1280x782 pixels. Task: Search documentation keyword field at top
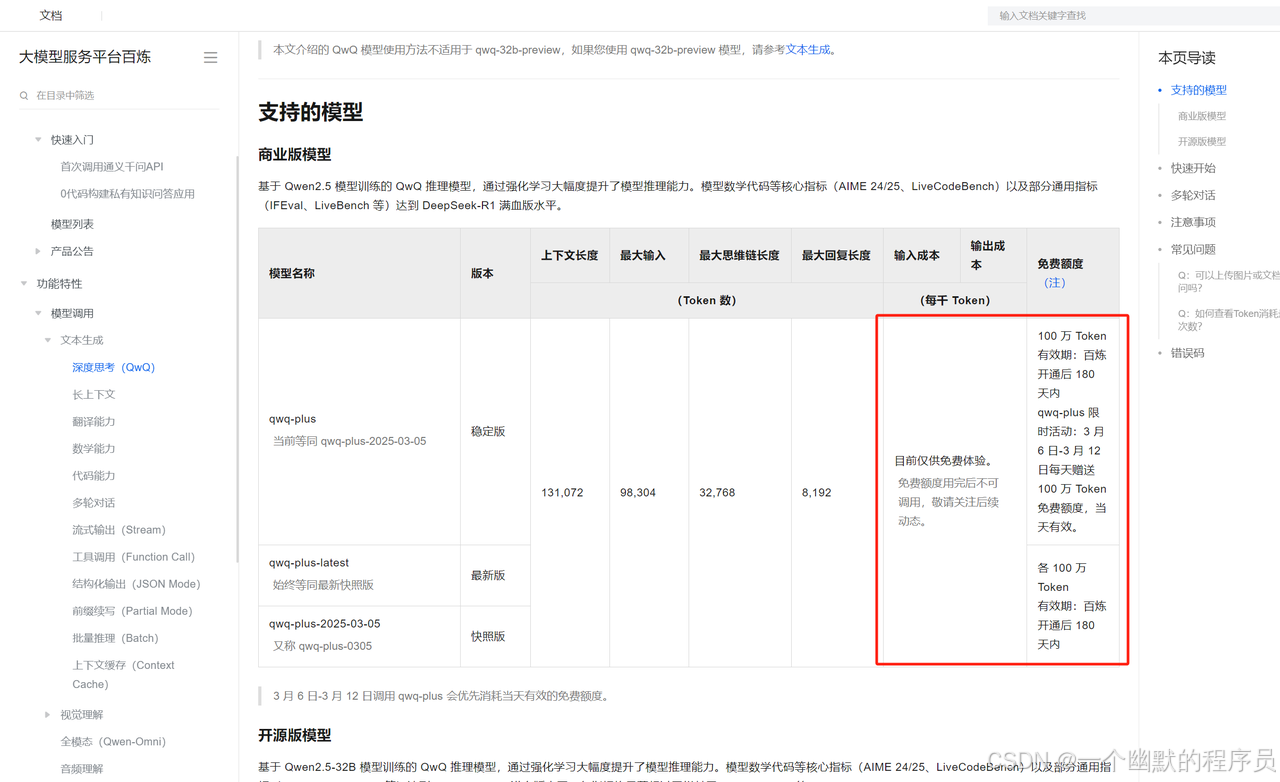pos(1133,16)
